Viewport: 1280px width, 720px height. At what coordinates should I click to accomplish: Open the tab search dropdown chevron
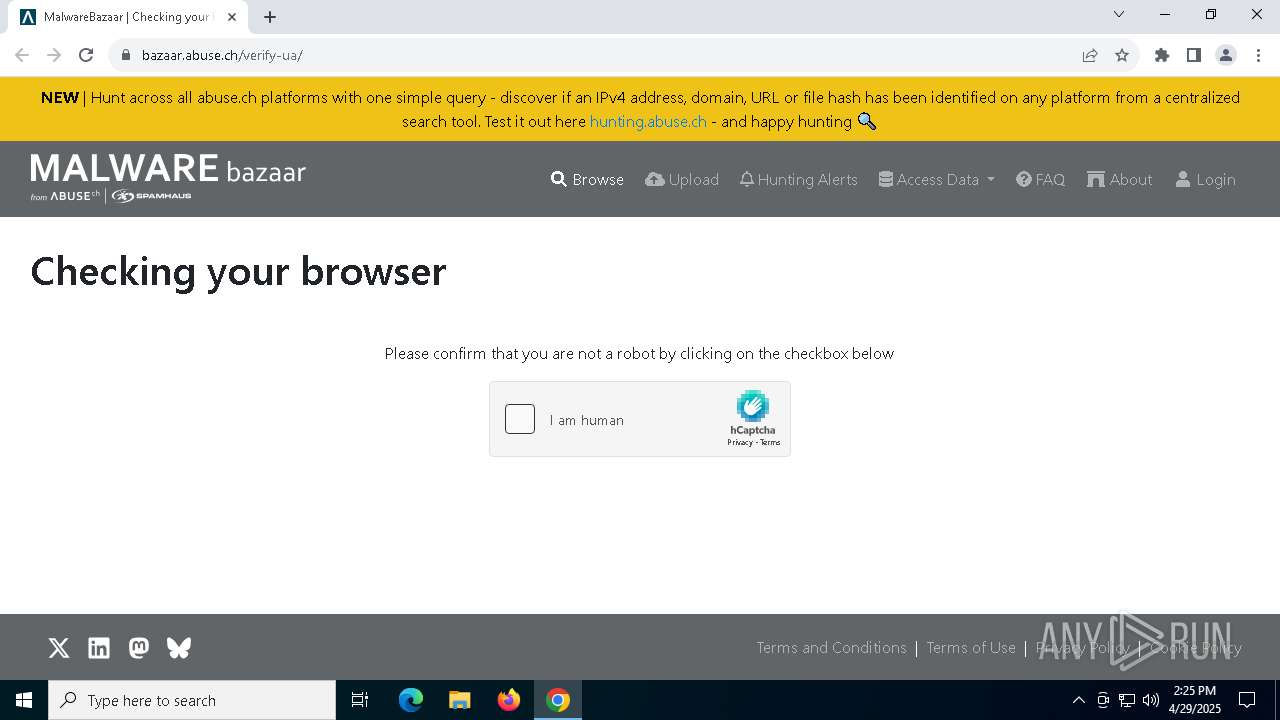coord(1119,14)
